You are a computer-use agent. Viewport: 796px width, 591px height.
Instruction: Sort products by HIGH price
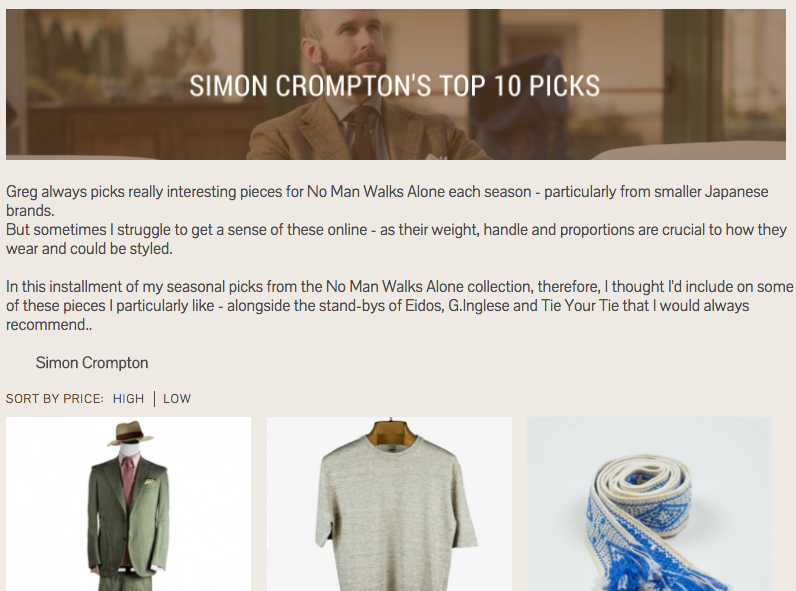[x=128, y=399]
